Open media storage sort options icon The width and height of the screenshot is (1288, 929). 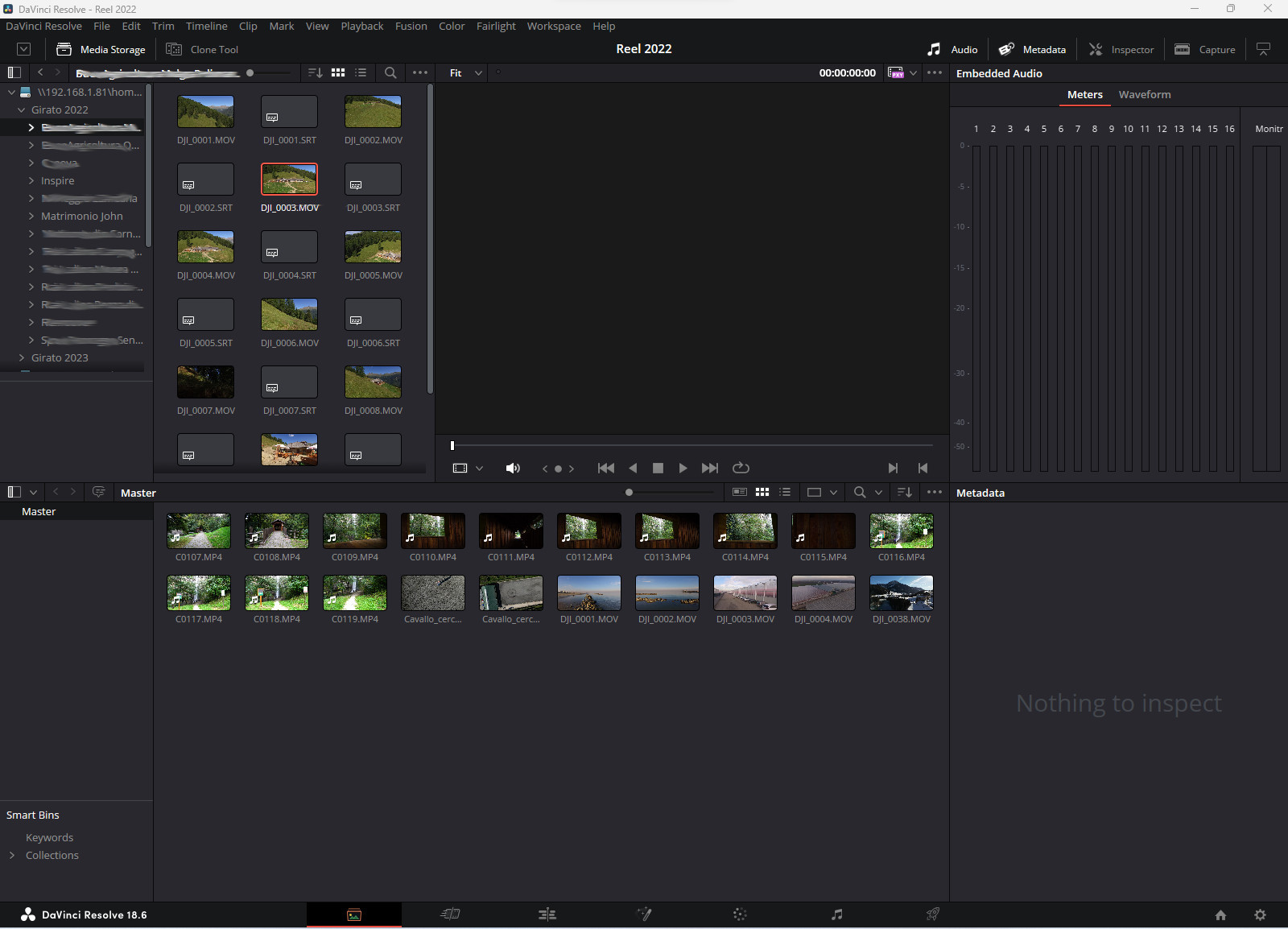tap(316, 72)
